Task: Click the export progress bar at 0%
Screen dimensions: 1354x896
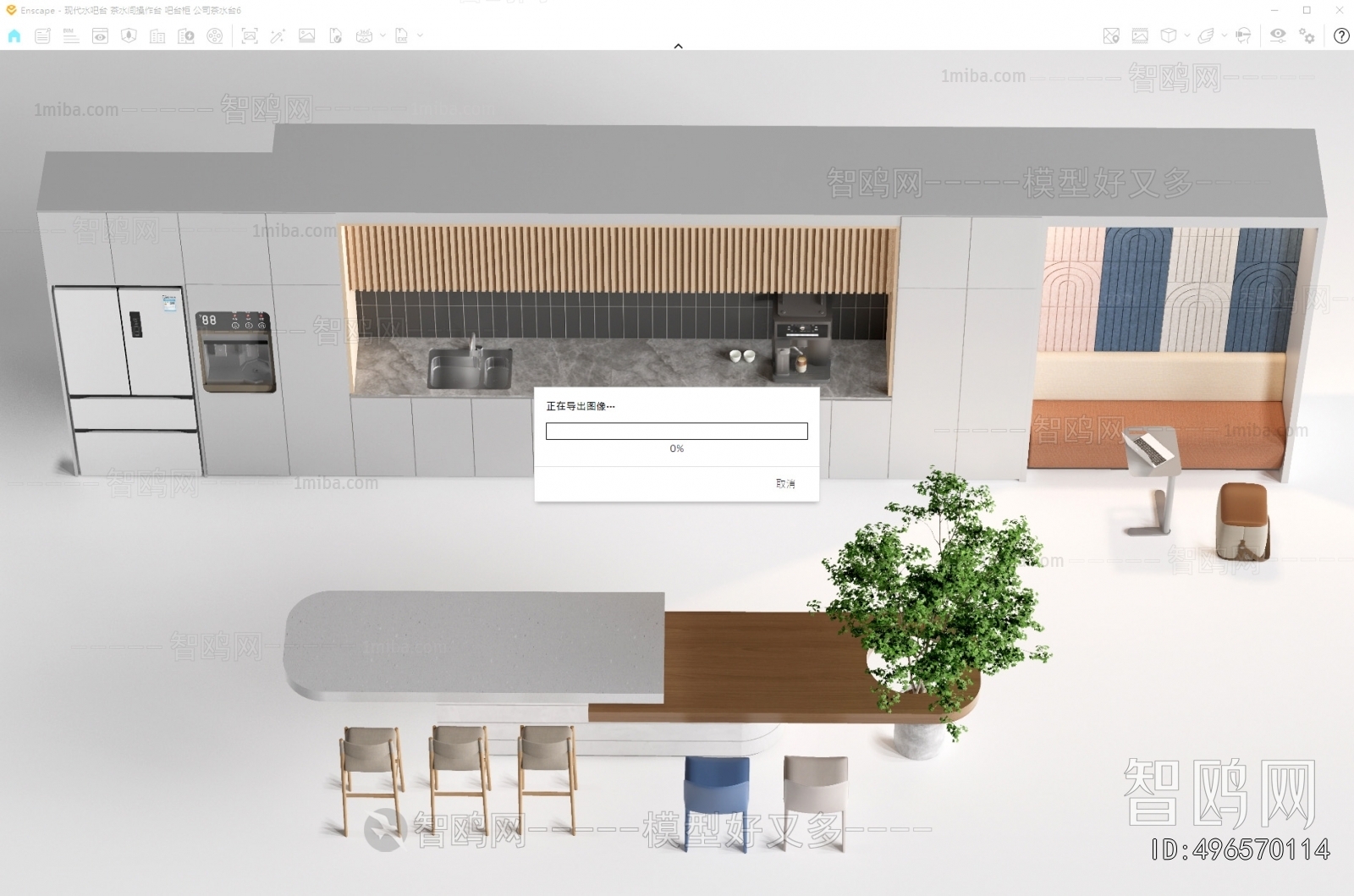Action: click(677, 431)
